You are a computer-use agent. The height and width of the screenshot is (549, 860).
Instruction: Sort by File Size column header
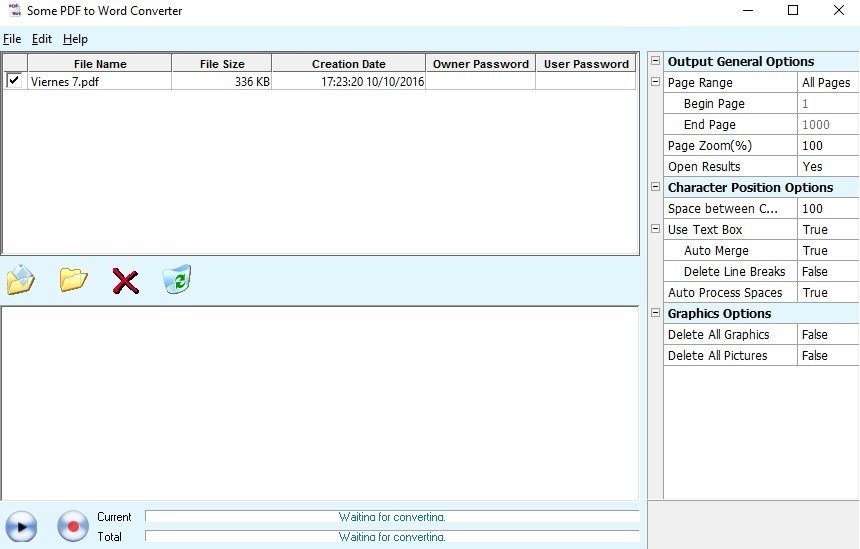click(x=222, y=64)
